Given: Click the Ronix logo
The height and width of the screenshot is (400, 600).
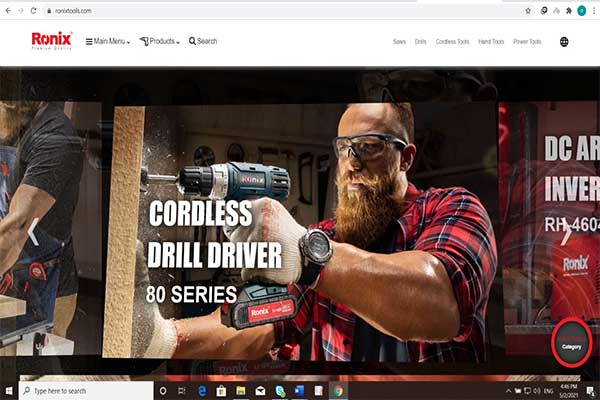Looking at the screenshot, I should [x=51, y=41].
